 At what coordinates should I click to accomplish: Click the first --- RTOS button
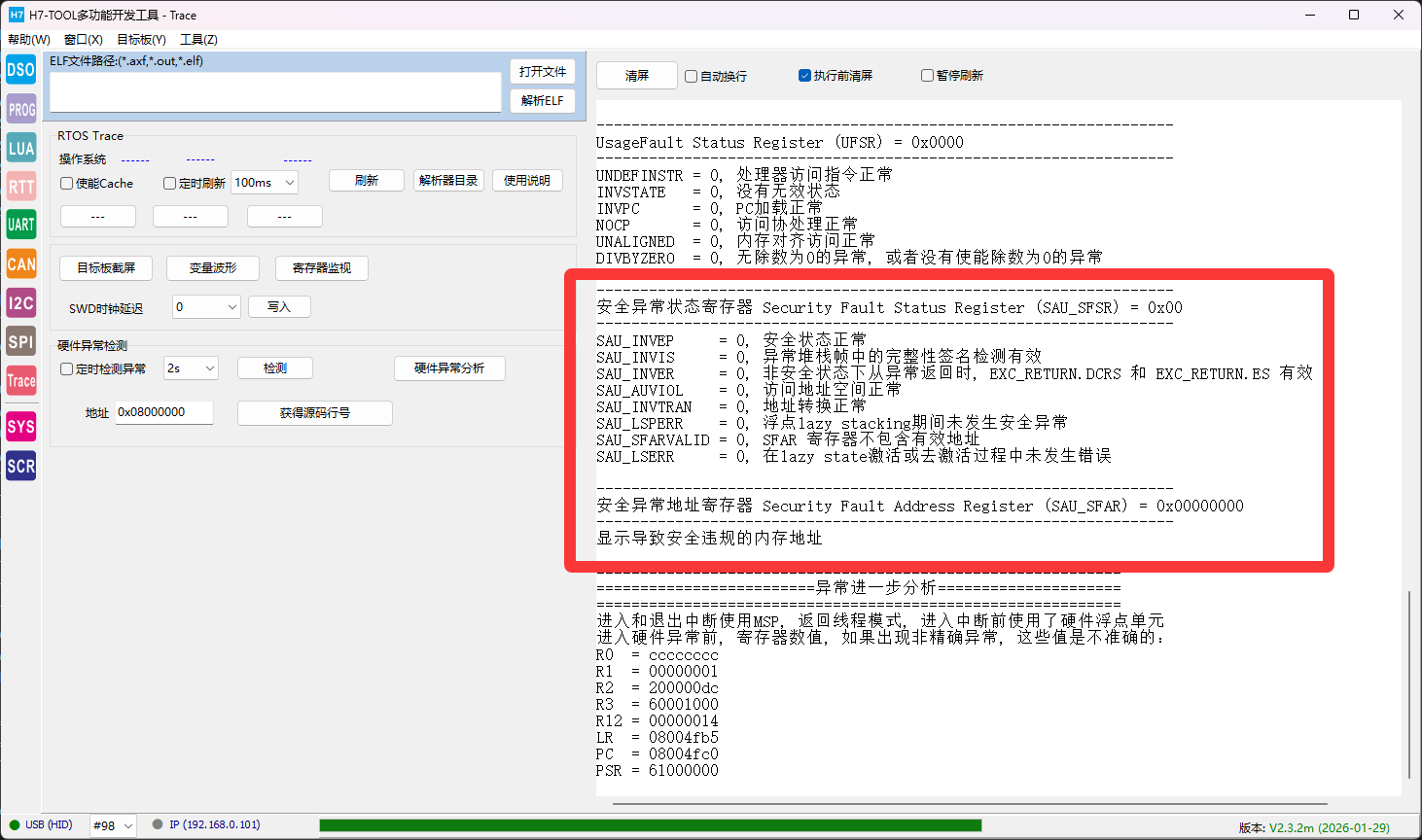click(98, 217)
